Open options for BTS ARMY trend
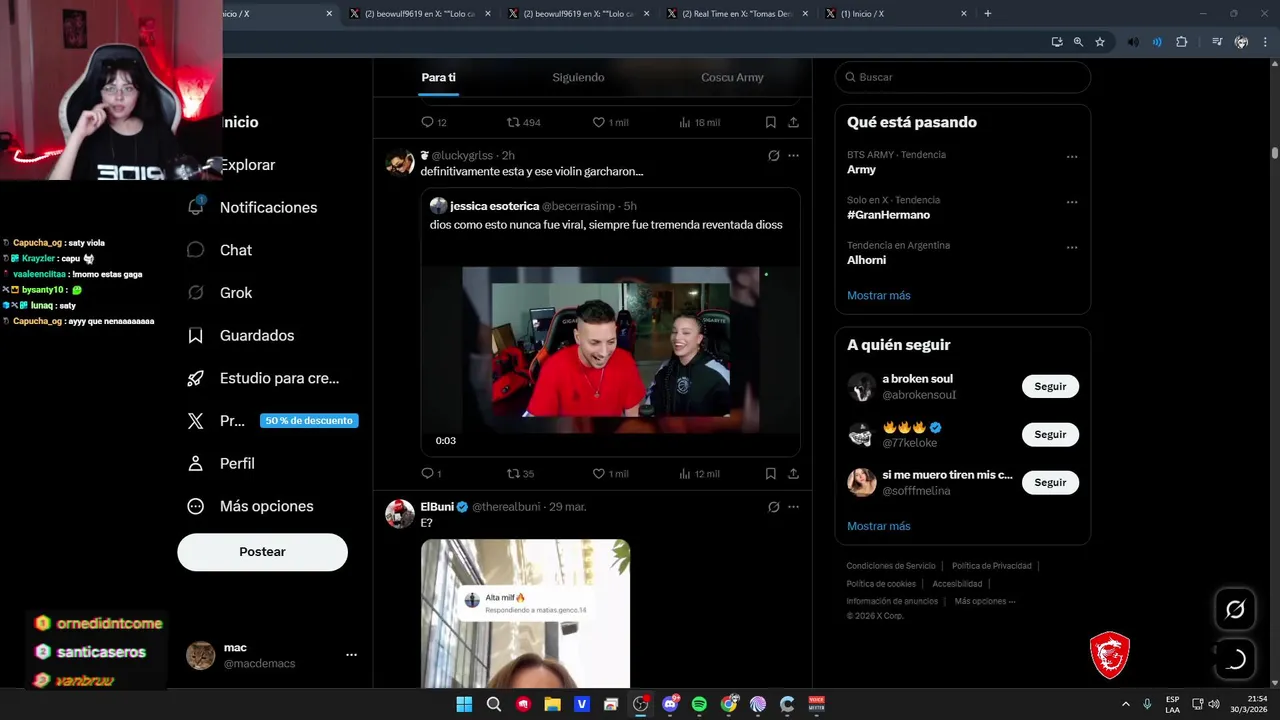This screenshot has width=1280, height=720. tap(1072, 157)
